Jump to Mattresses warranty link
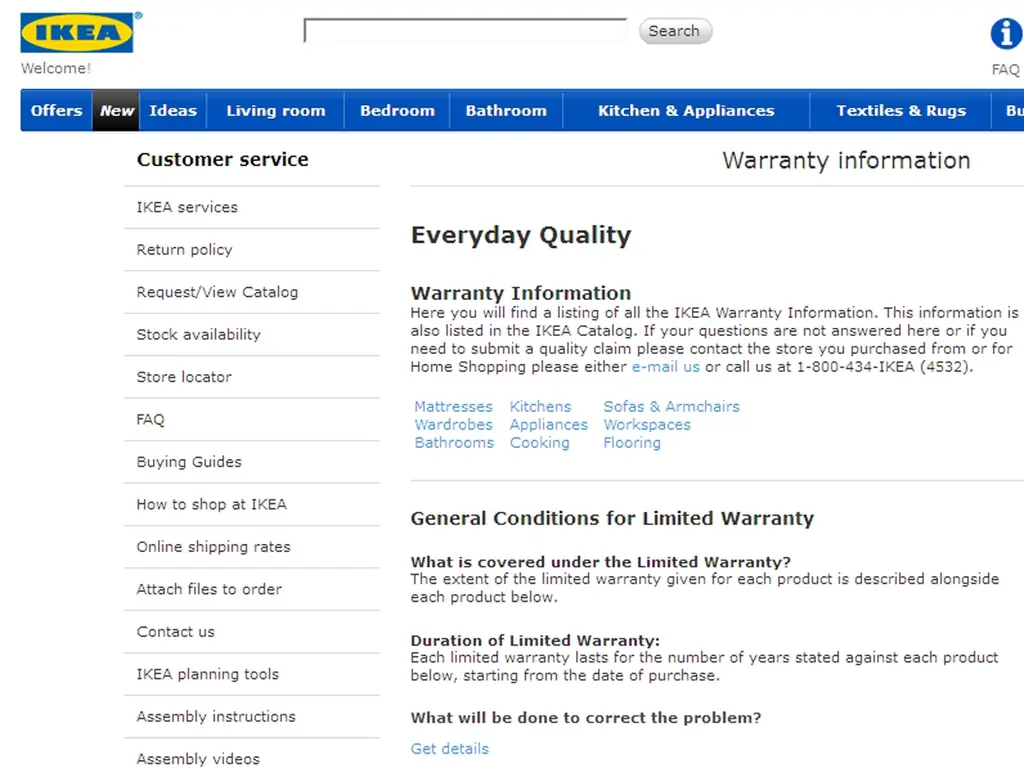 (x=453, y=406)
